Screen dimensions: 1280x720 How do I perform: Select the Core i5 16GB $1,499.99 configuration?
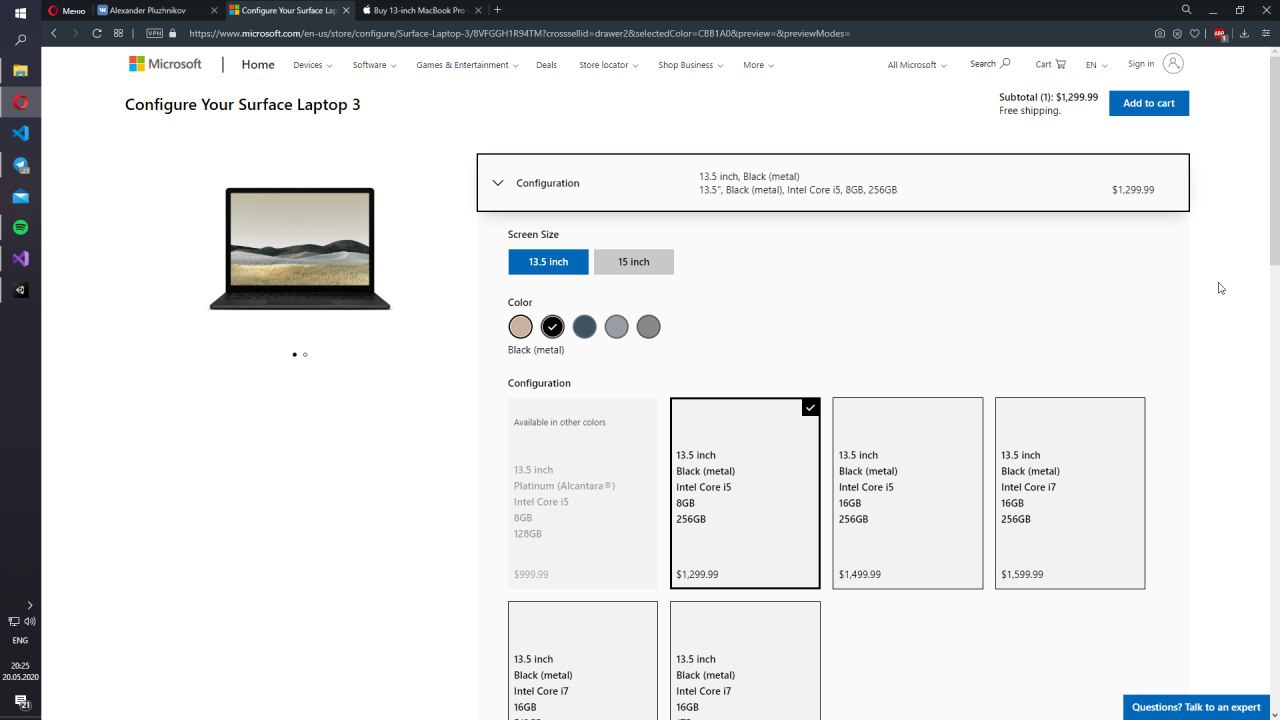coord(908,493)
